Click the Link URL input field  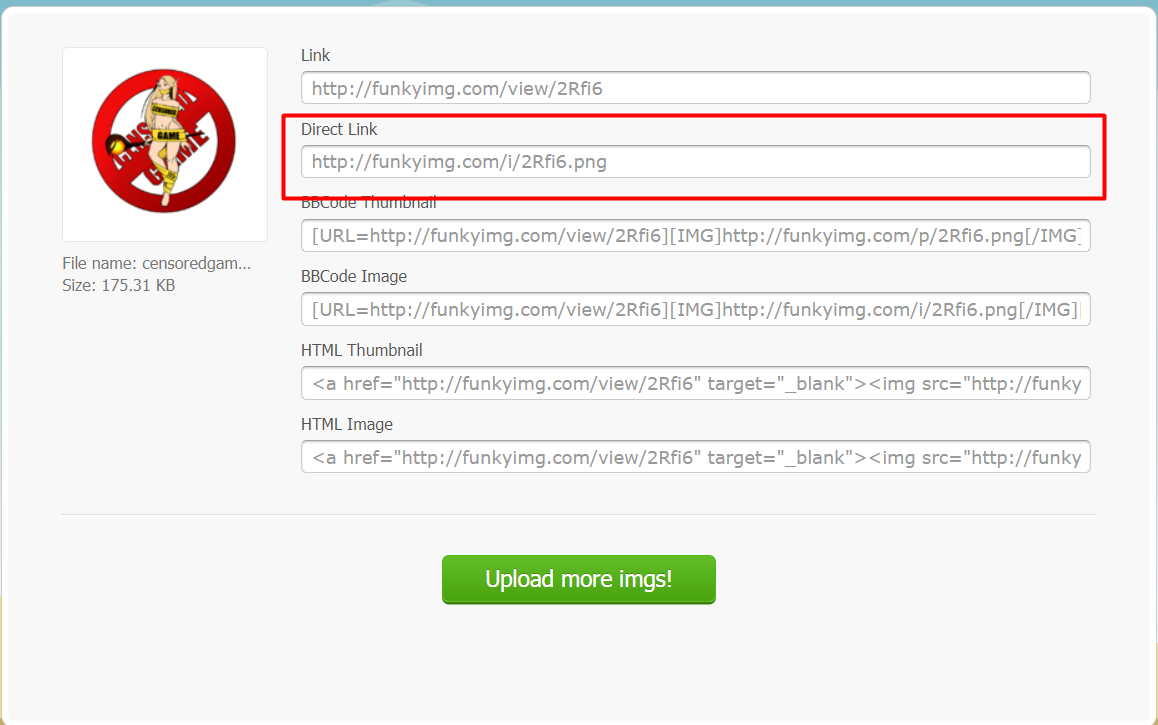click(695, 88)
